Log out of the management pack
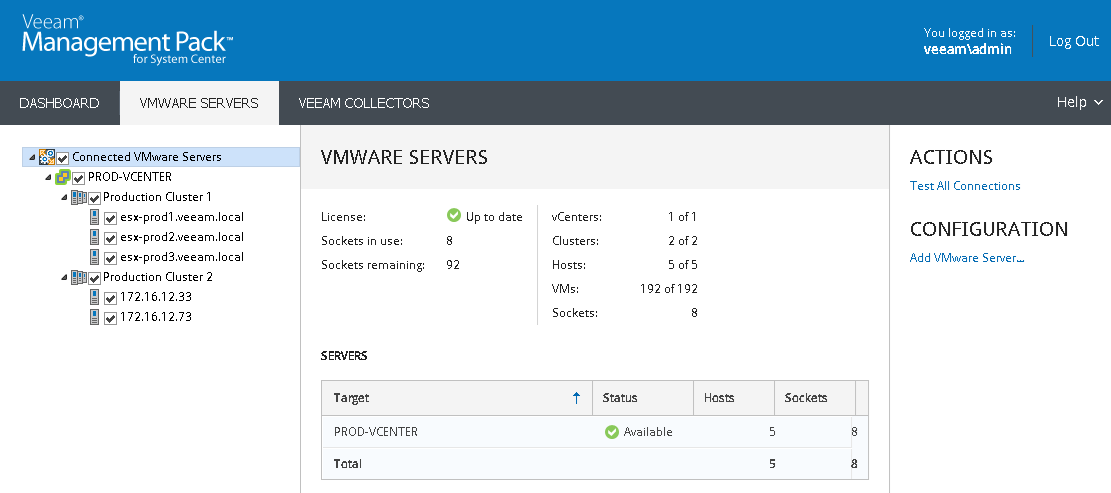 tap(1073, 41)
